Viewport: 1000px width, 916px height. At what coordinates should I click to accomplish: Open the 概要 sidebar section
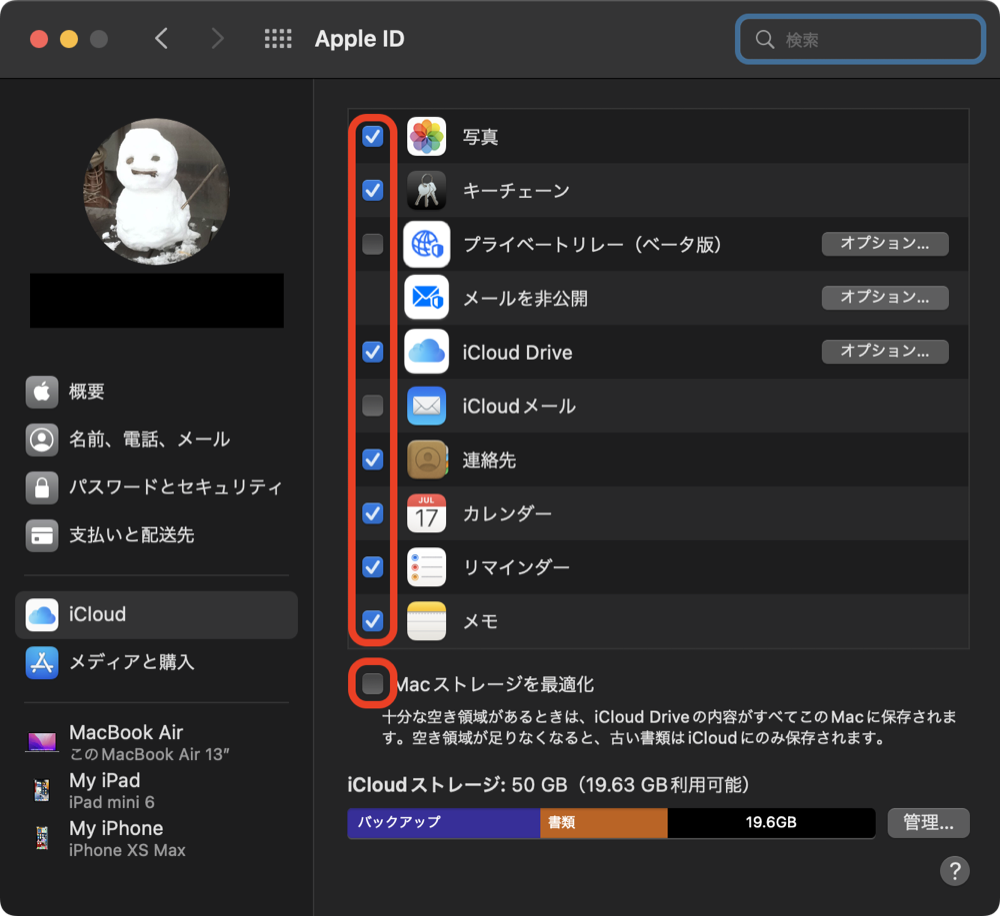156,392
